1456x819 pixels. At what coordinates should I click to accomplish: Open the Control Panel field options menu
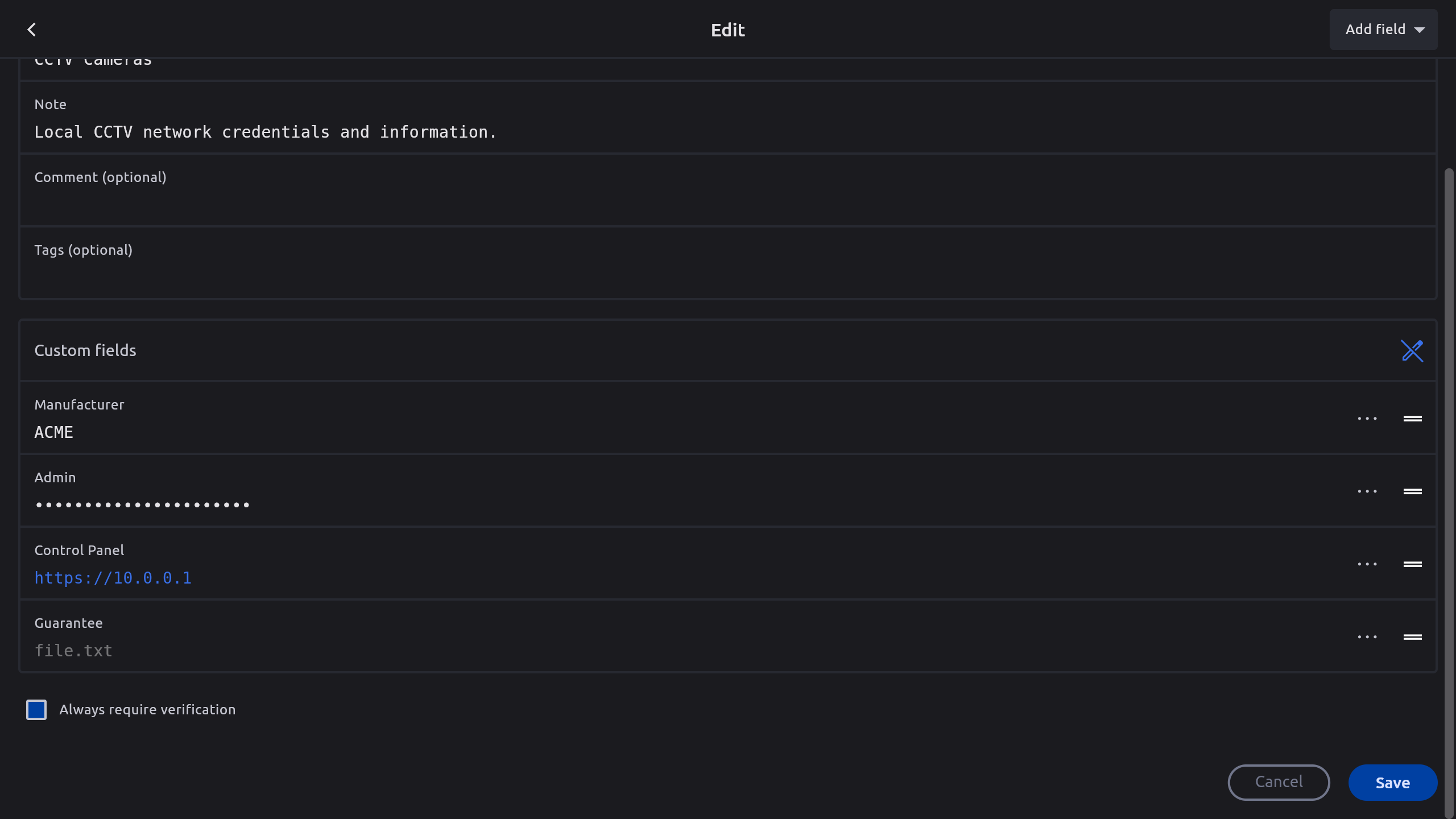click(1367, 564)
